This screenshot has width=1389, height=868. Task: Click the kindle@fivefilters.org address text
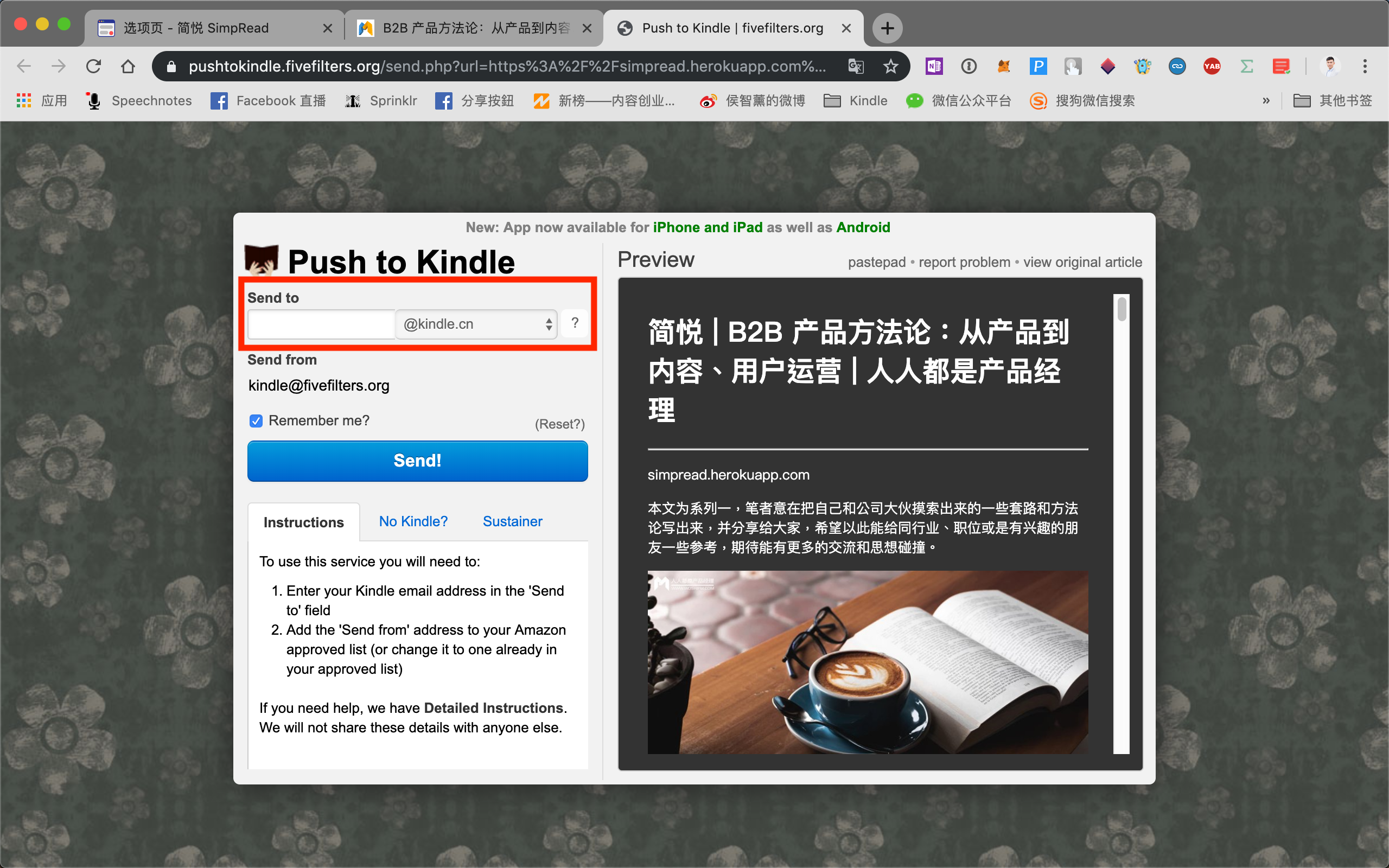coord(318,385)
